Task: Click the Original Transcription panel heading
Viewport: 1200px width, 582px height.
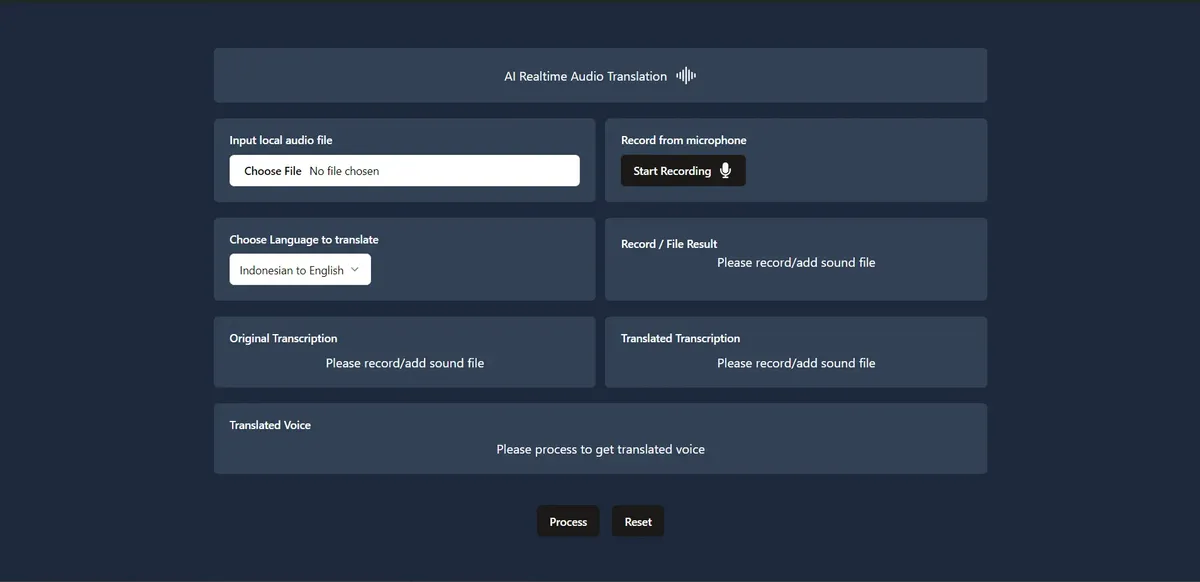Action: tap(283, 338)
